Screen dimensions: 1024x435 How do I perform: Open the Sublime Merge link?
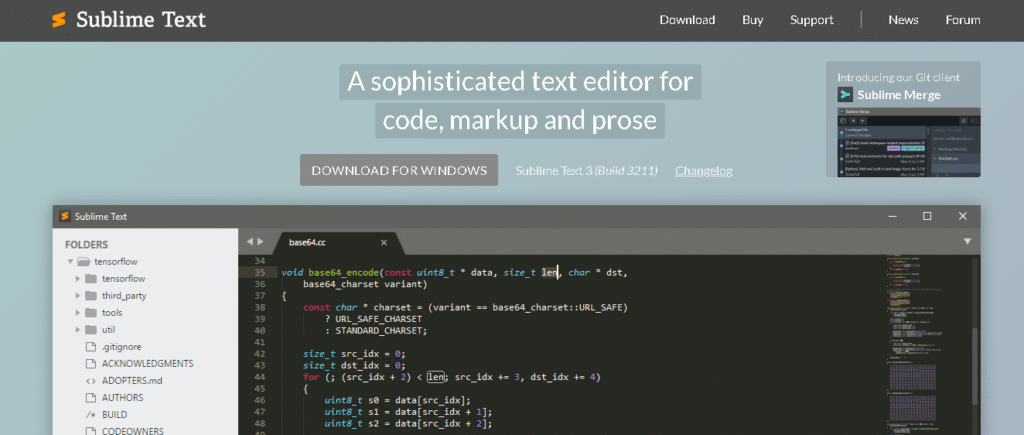(x=899, y=95)
